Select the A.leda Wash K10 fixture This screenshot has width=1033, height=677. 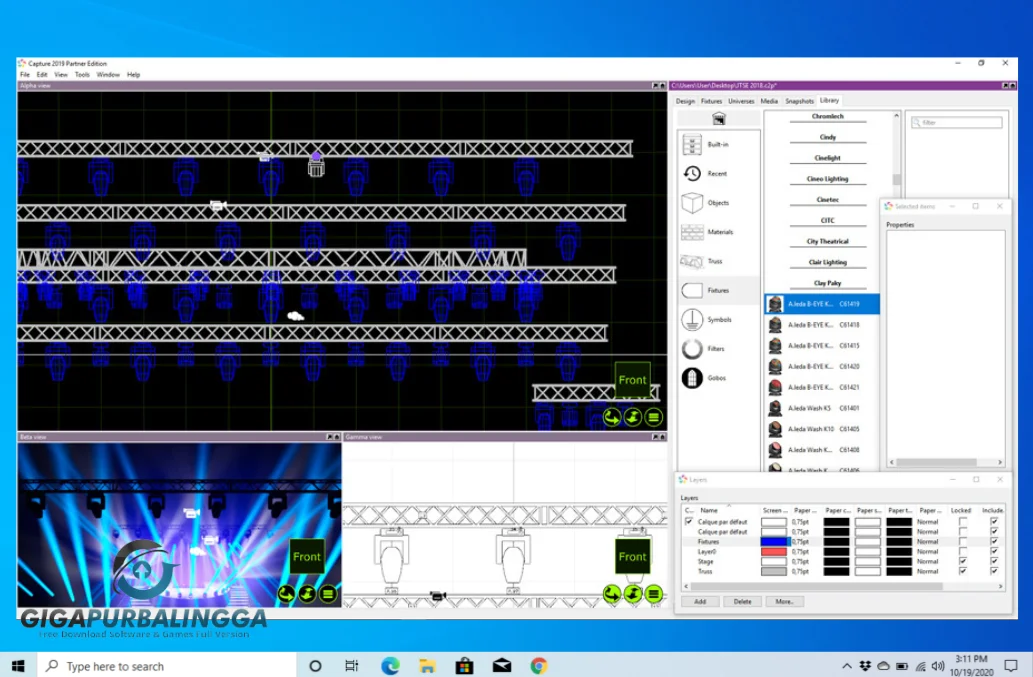[x=822, y=429]
